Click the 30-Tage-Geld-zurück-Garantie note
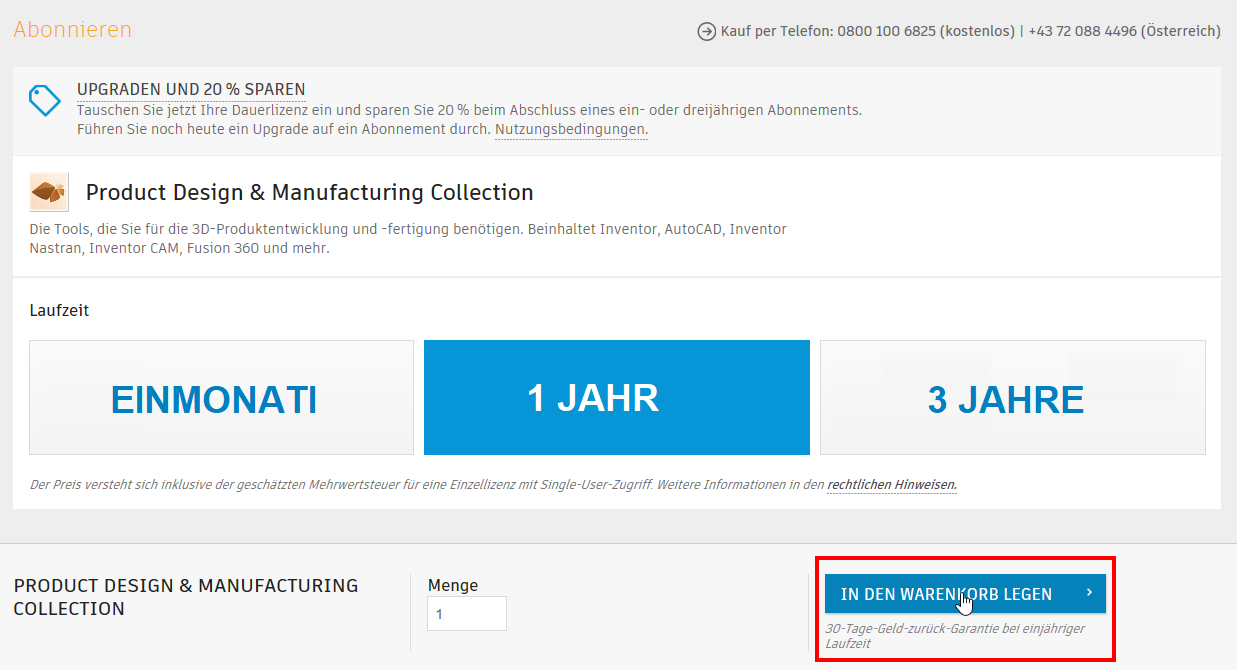This screenshot has width=1237, height=670. point(954,636)
